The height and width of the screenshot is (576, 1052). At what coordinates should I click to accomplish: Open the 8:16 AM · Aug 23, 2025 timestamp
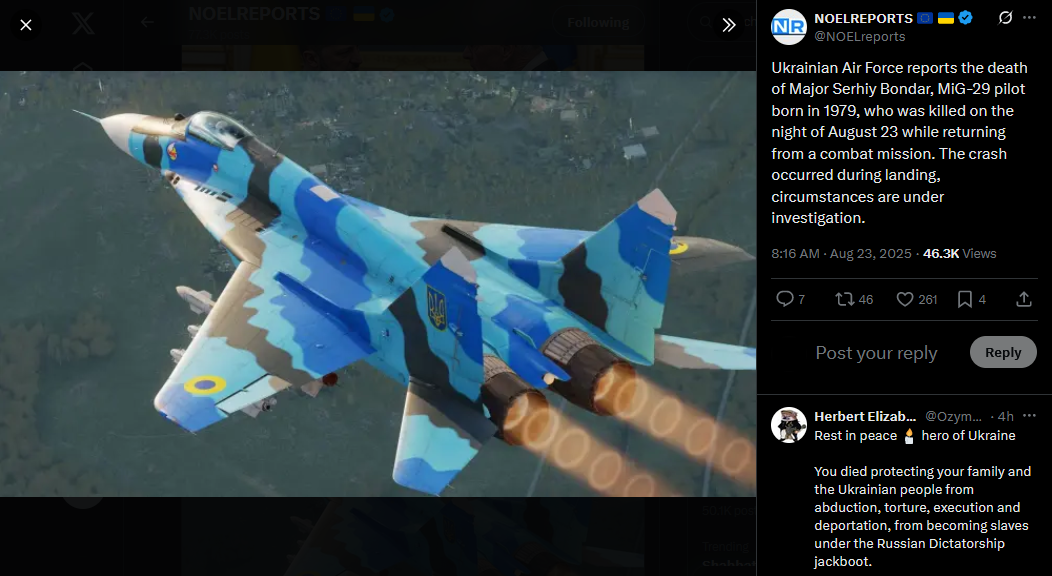(x=841, y=253)
